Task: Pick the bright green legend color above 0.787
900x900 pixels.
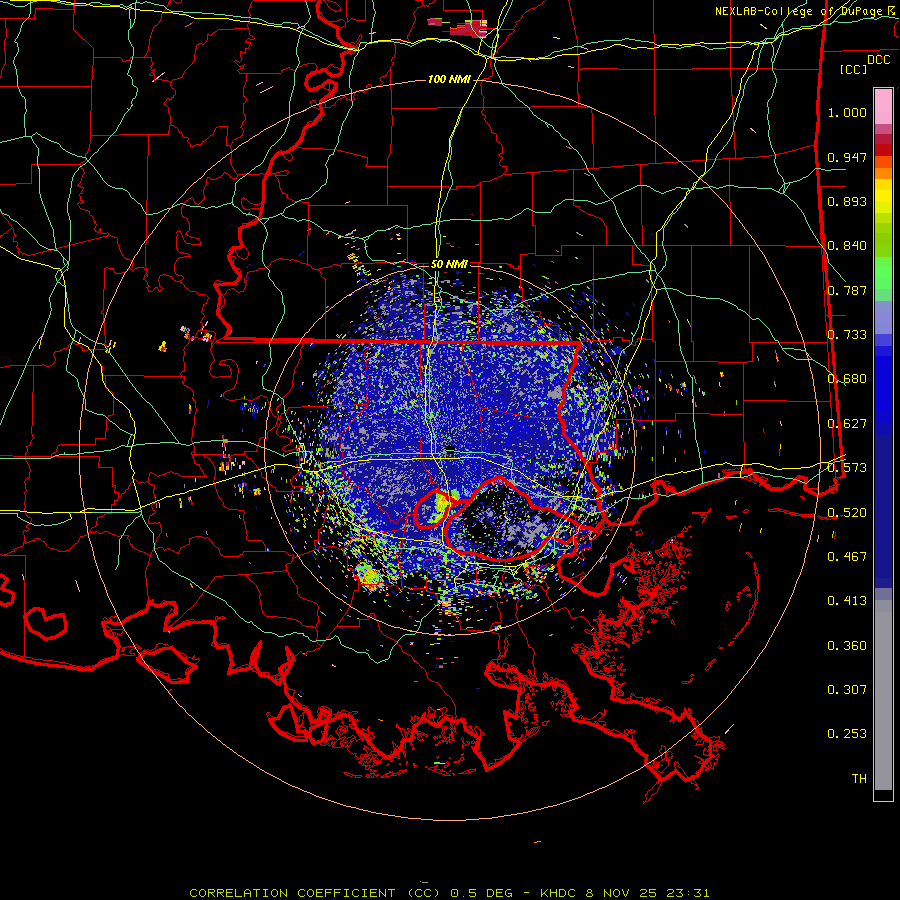Action: (x=883, y=273)
